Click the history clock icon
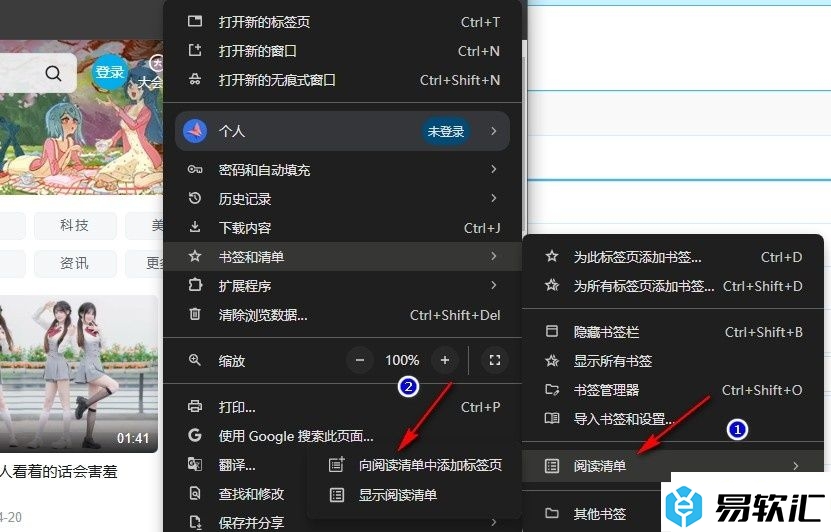 [x=195, y=198]
